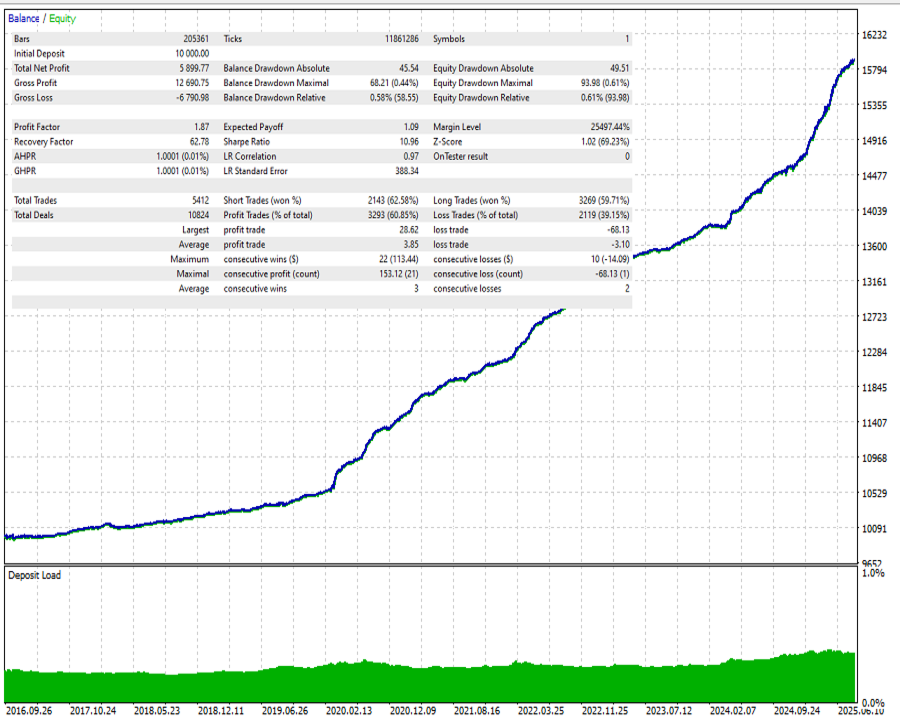Click the Largest loss trade value -68.13

(x=618, y=230)
